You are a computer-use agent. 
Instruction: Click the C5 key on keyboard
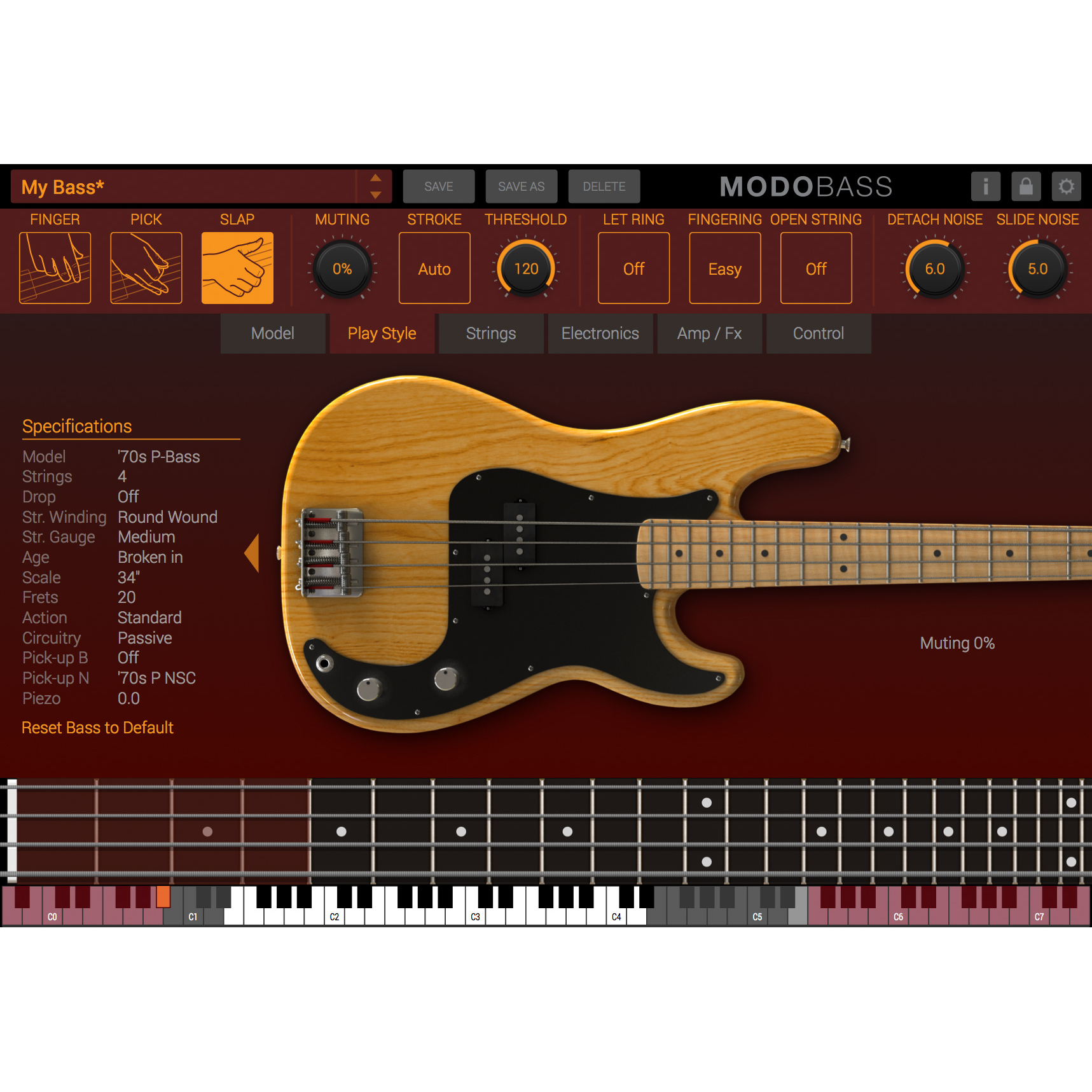point(757,916)
